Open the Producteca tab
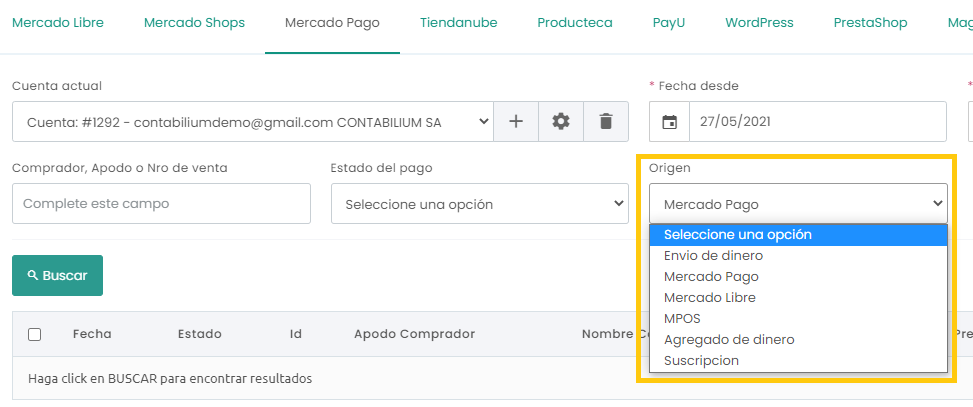Screen dimensions: 973x407 coord(575,23)
